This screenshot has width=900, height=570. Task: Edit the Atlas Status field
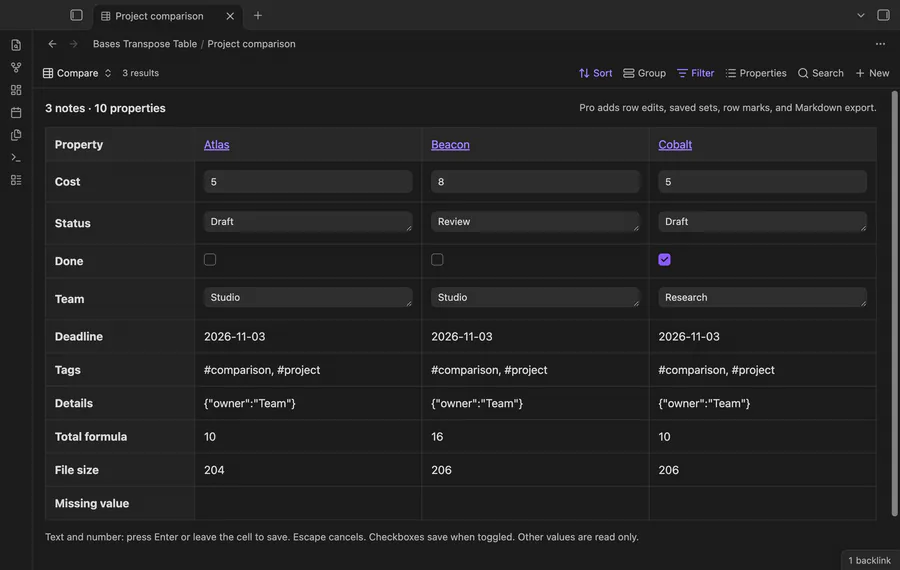click(x=308, y=222)
